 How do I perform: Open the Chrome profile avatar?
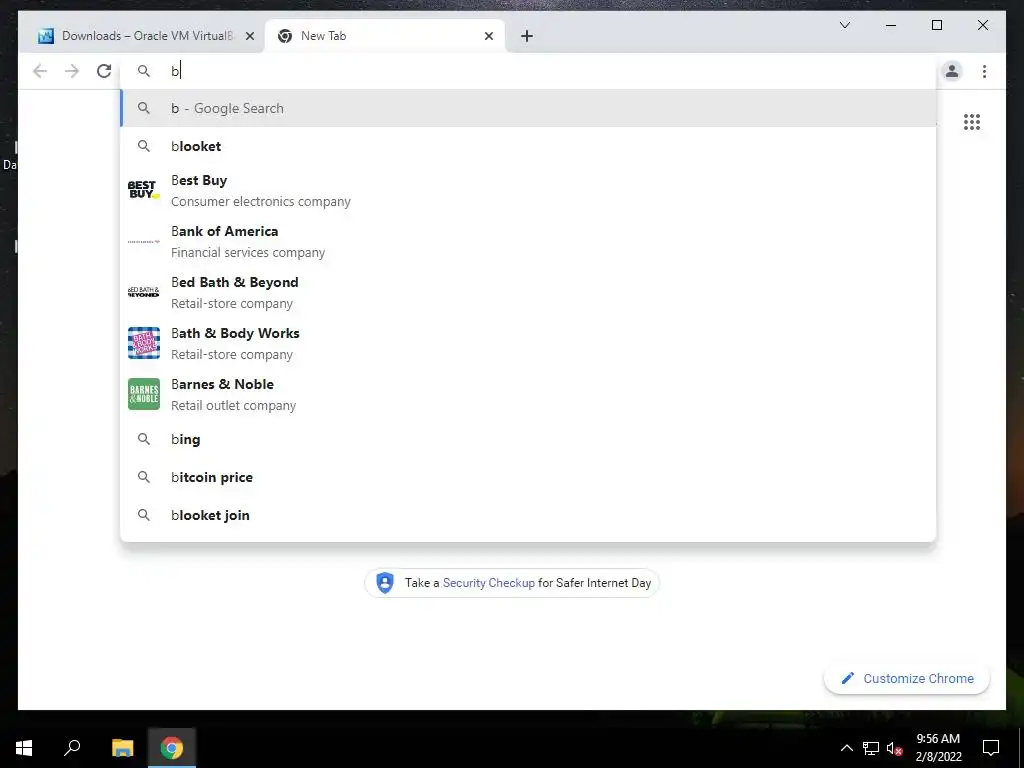tap(952, 71)
